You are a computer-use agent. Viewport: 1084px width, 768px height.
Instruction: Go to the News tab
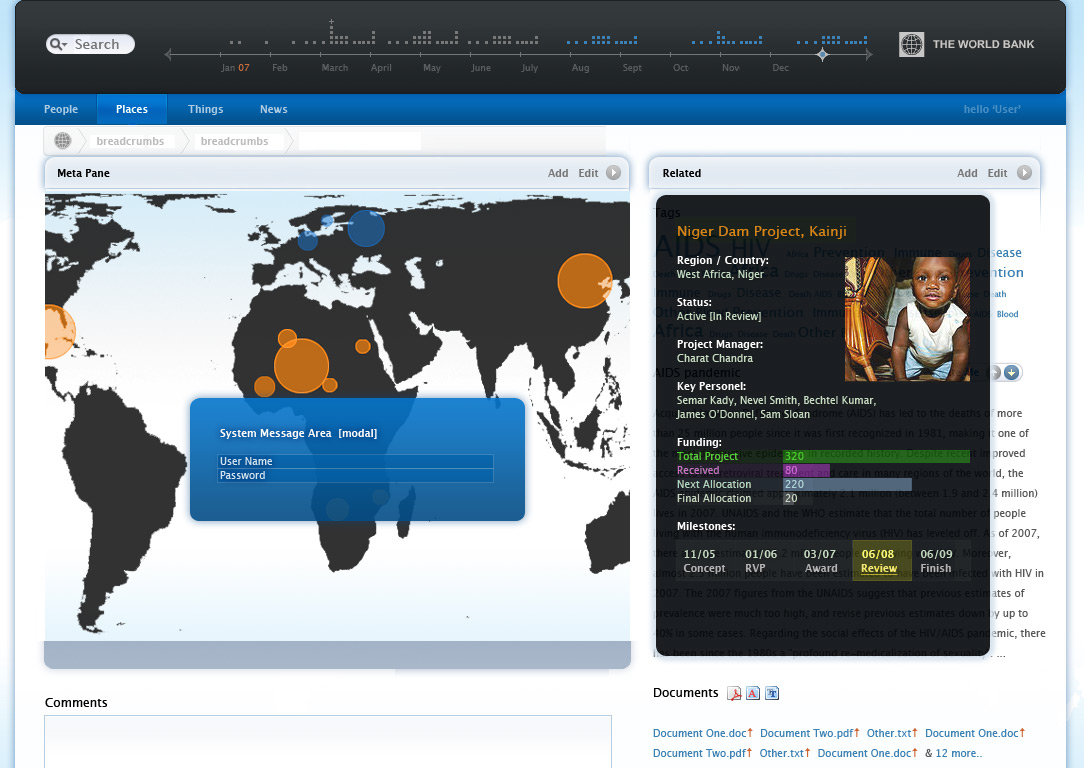[273, 110]
